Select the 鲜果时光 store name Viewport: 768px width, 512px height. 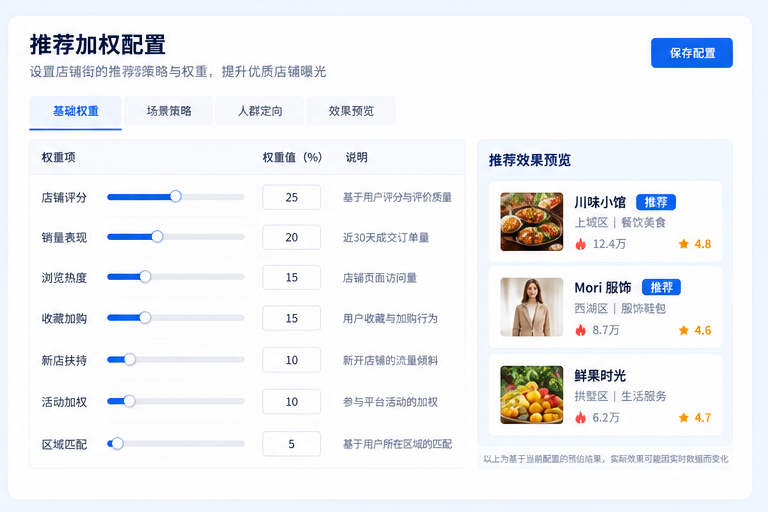pos(600,376)
